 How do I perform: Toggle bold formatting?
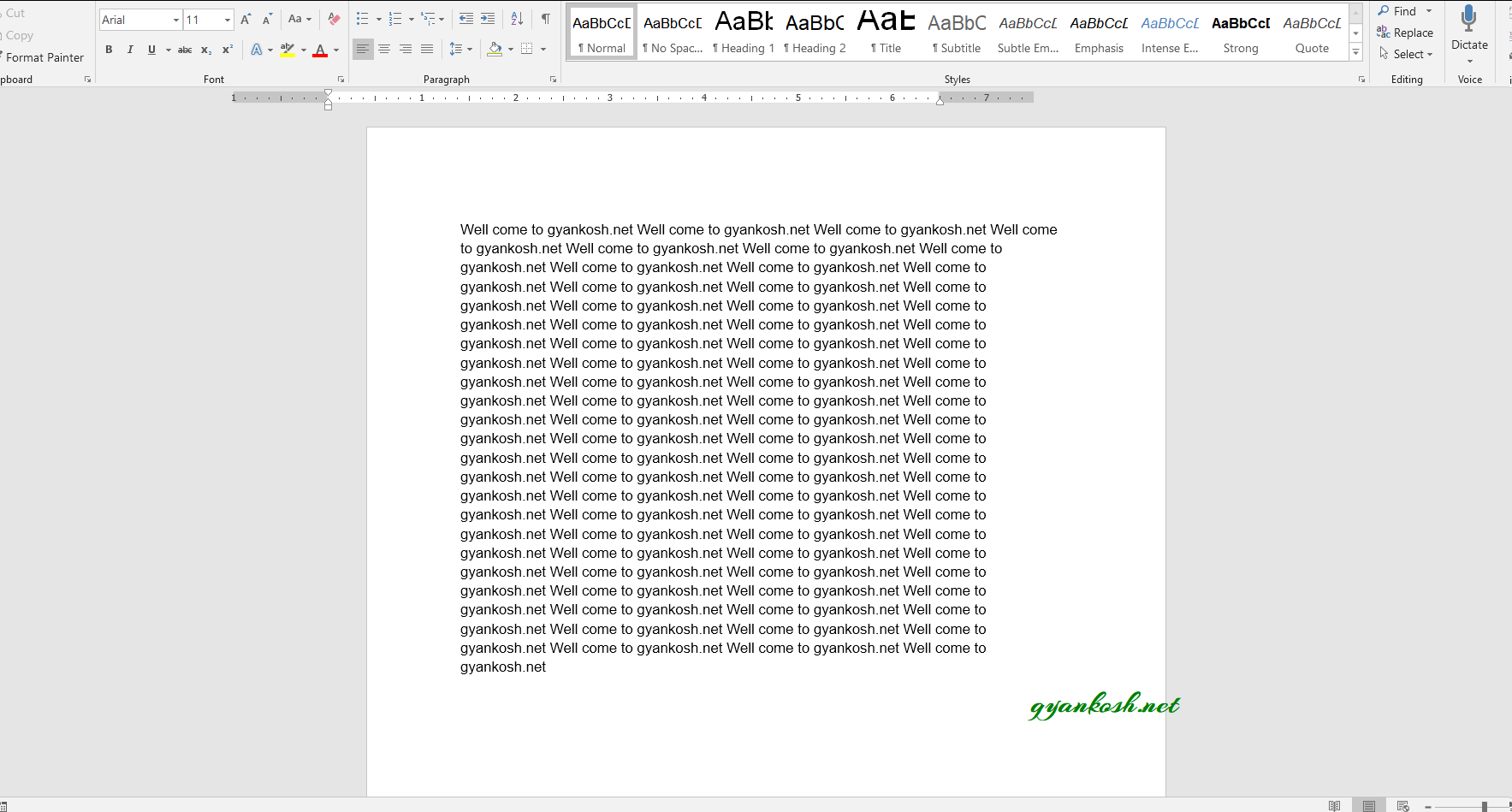coord(109,50)
